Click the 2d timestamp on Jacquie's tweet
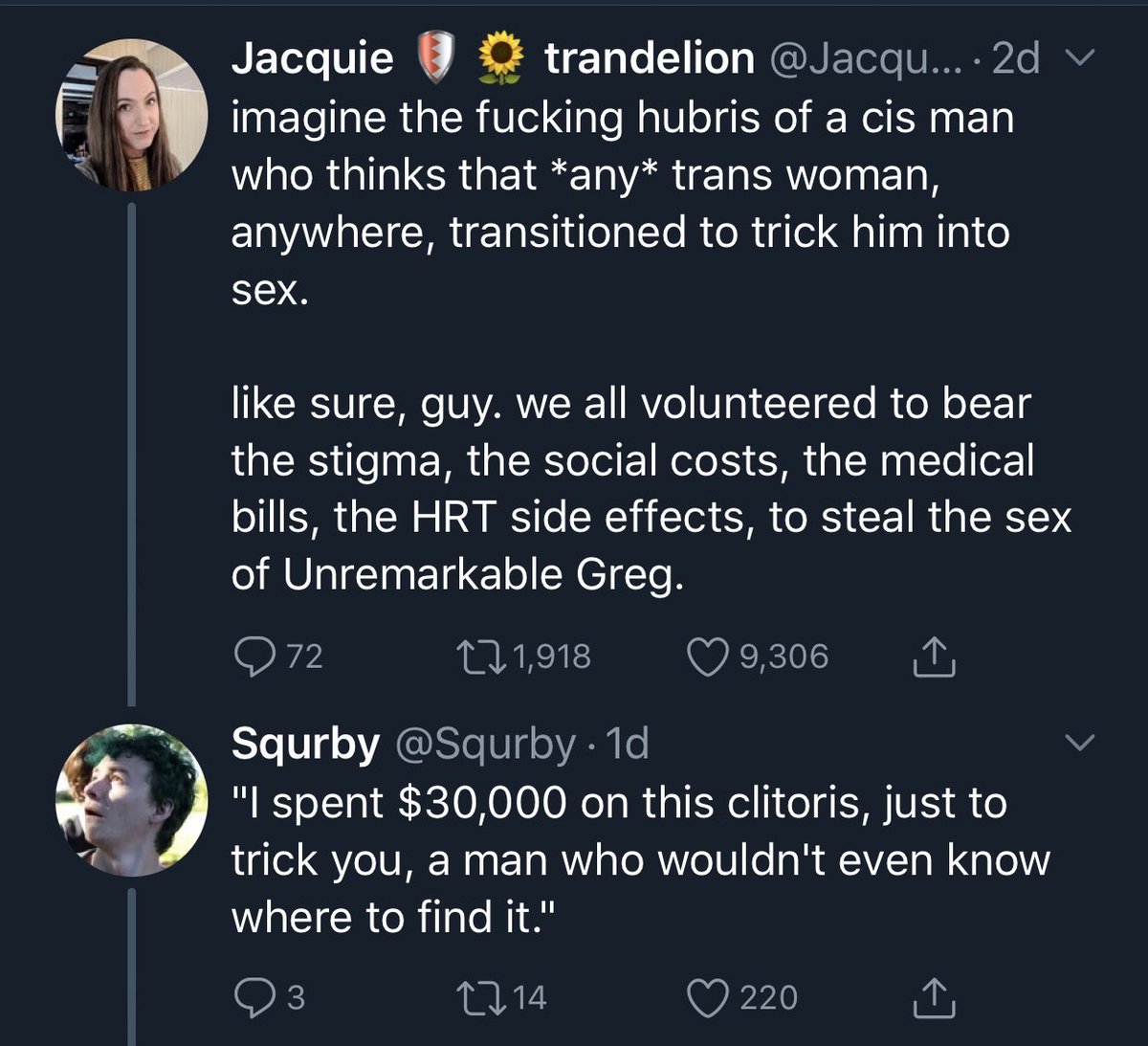1148x1046 pixels. click(x=1016, y=59)
